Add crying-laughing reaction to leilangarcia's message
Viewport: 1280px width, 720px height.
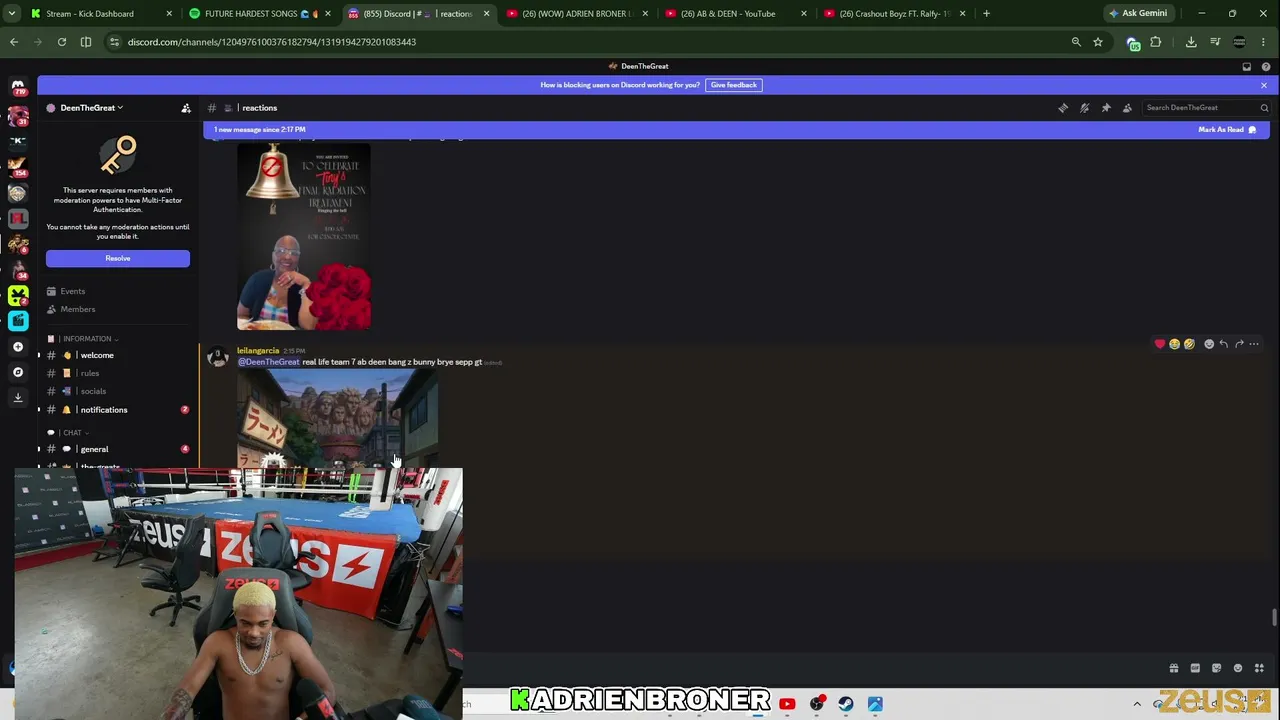point(1175,344)
